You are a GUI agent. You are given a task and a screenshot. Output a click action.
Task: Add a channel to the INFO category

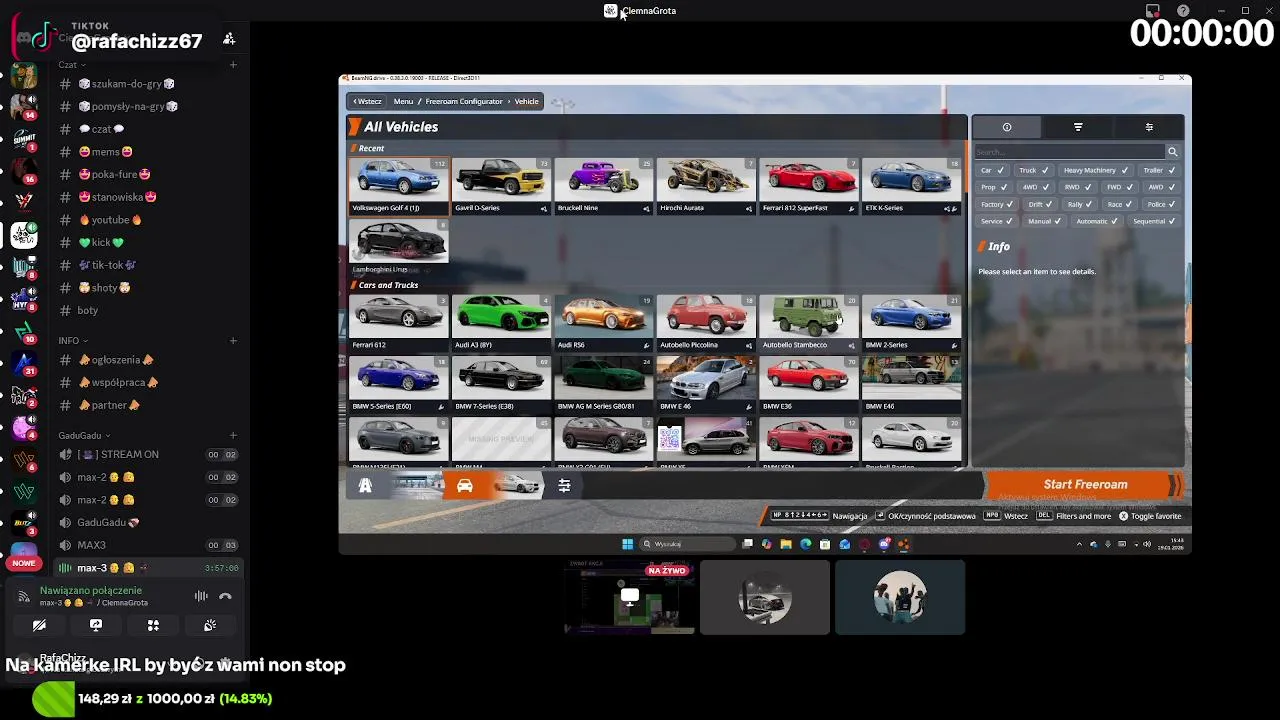point(233,341)
